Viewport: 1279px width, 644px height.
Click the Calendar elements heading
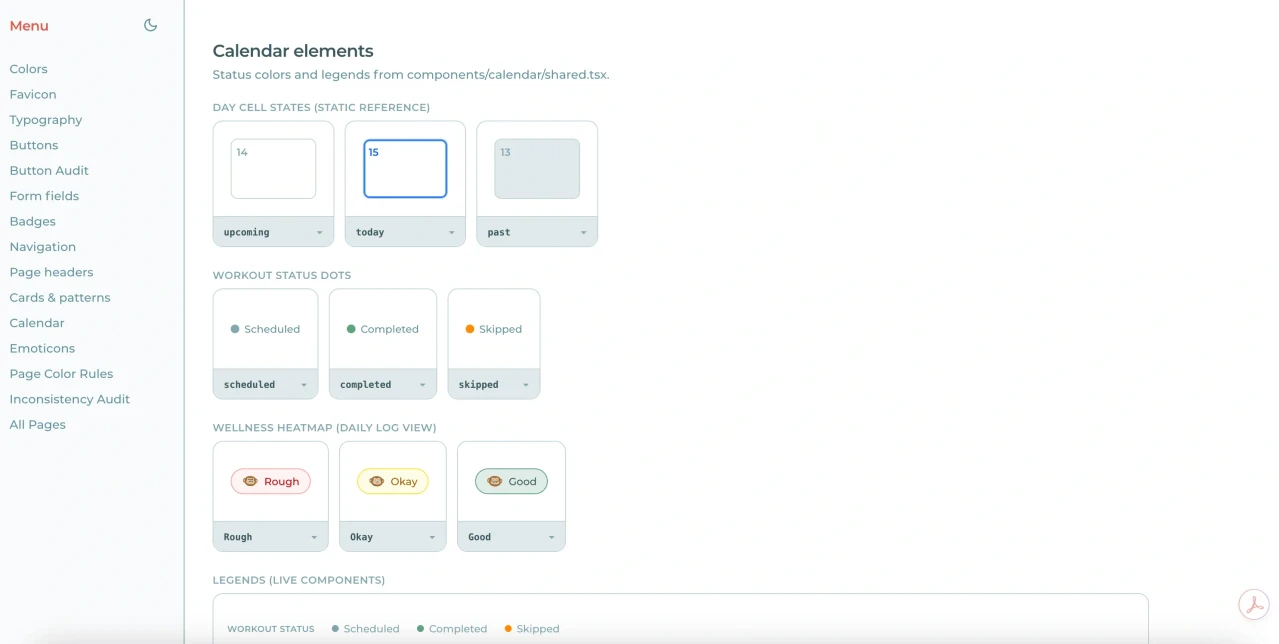tap(293, 51)
